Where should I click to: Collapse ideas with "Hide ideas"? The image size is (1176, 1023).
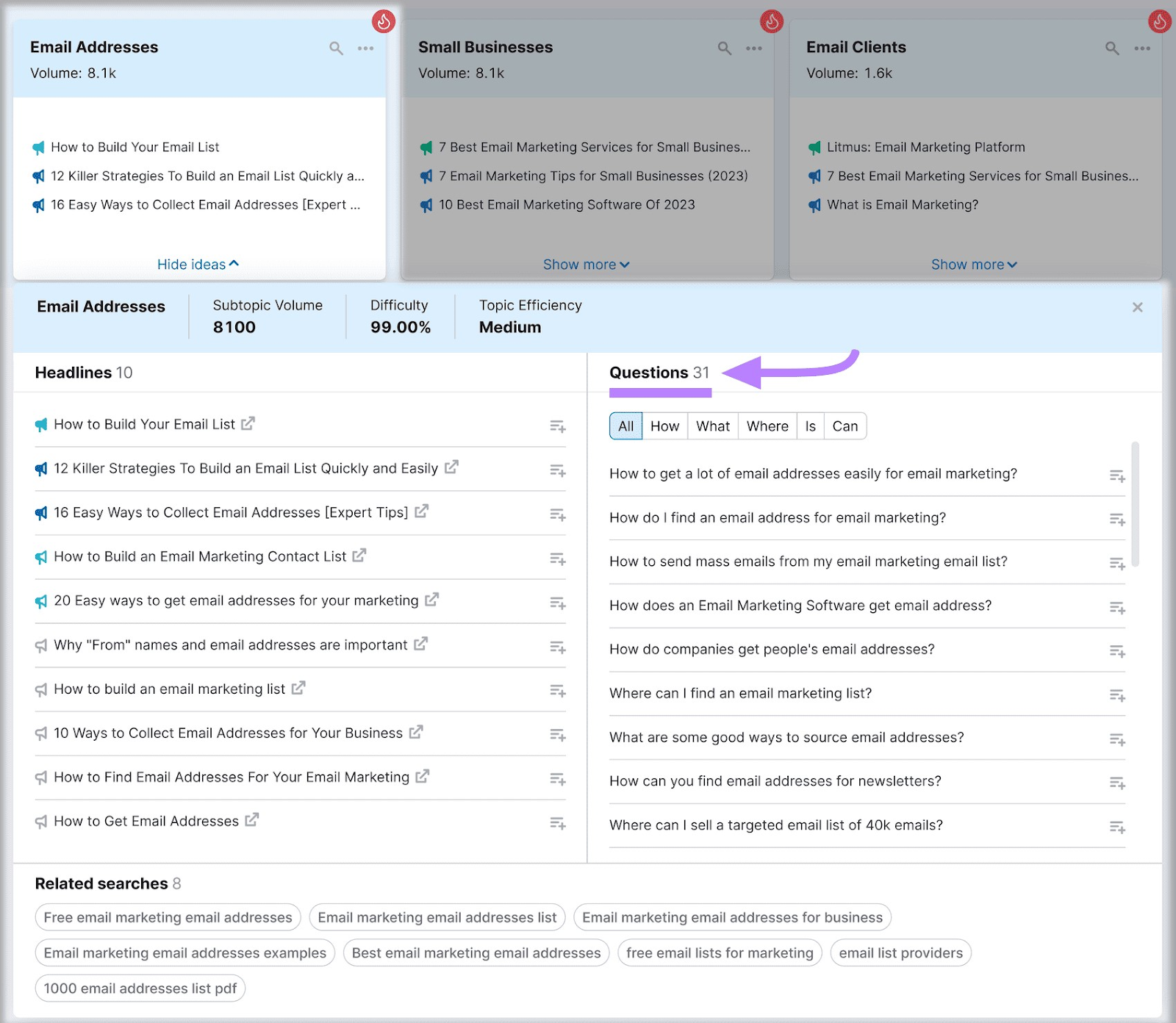197,264
